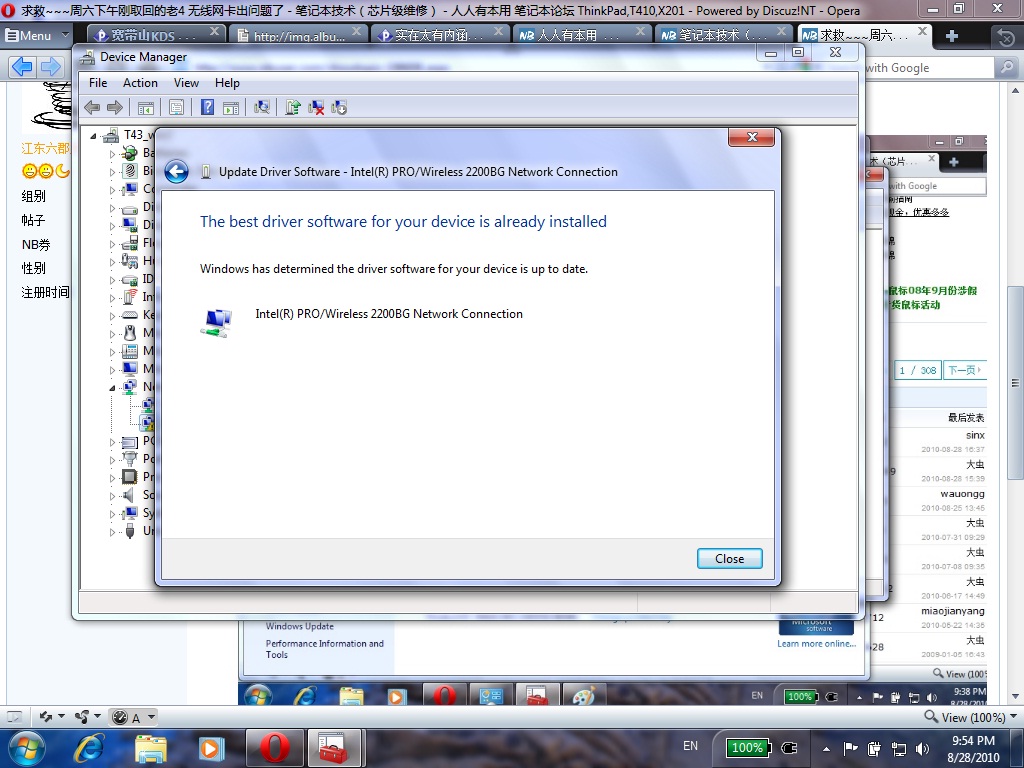Expand the Biometric devices tree node
This screenshot has height=768, width=1024.
pos(112,172)
